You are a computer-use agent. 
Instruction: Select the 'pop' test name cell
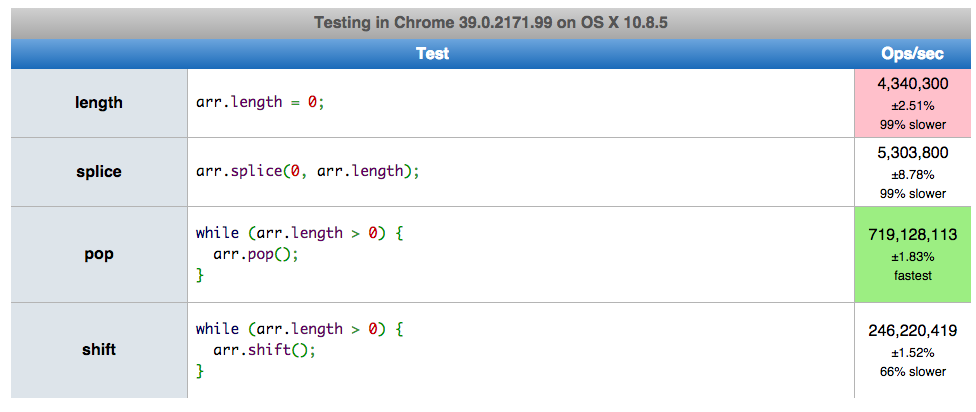click(x=99, y=255)
